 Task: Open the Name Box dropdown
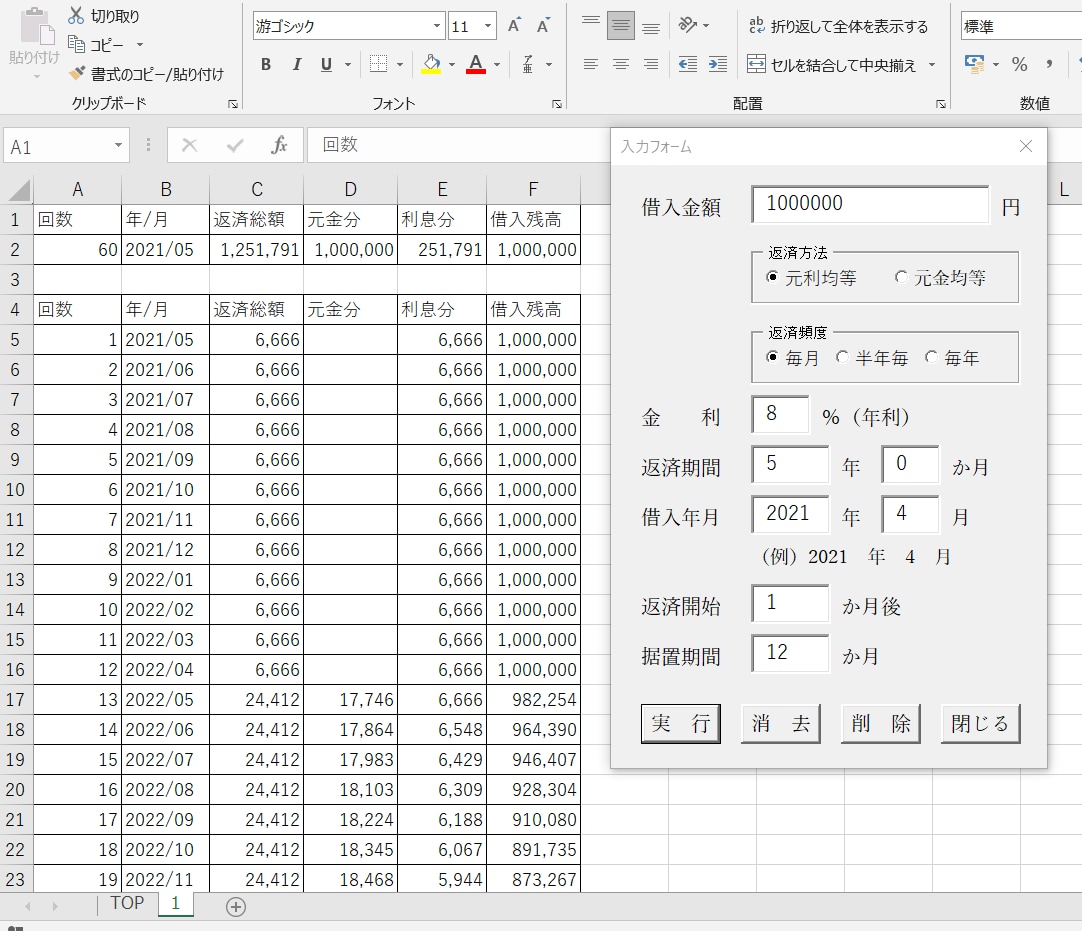pyautogui.click(x=118, y=145)
